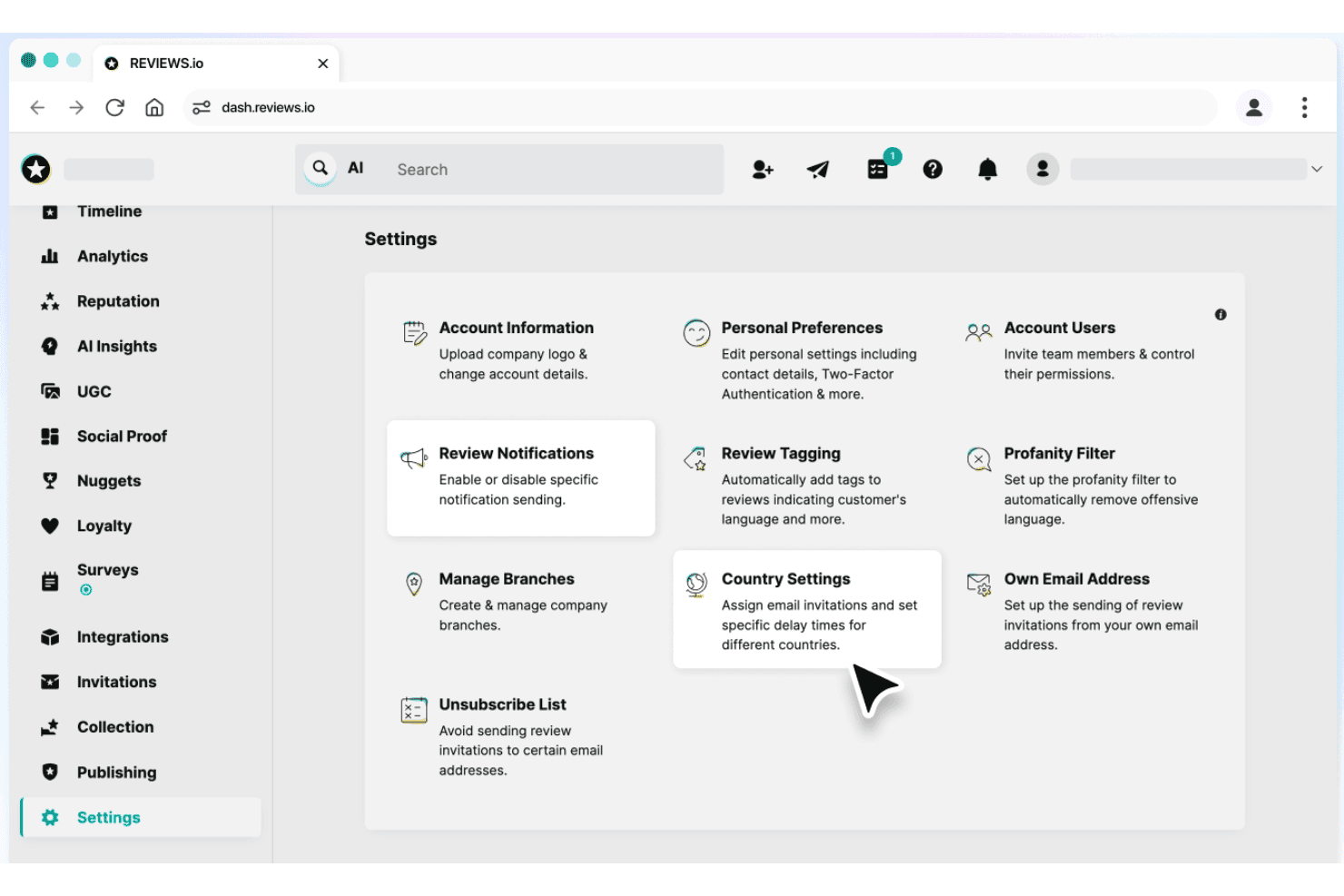Screen dimensions: 1344x896
Task: Click the Review Tagging tag icon
Action: pos(696,458)
